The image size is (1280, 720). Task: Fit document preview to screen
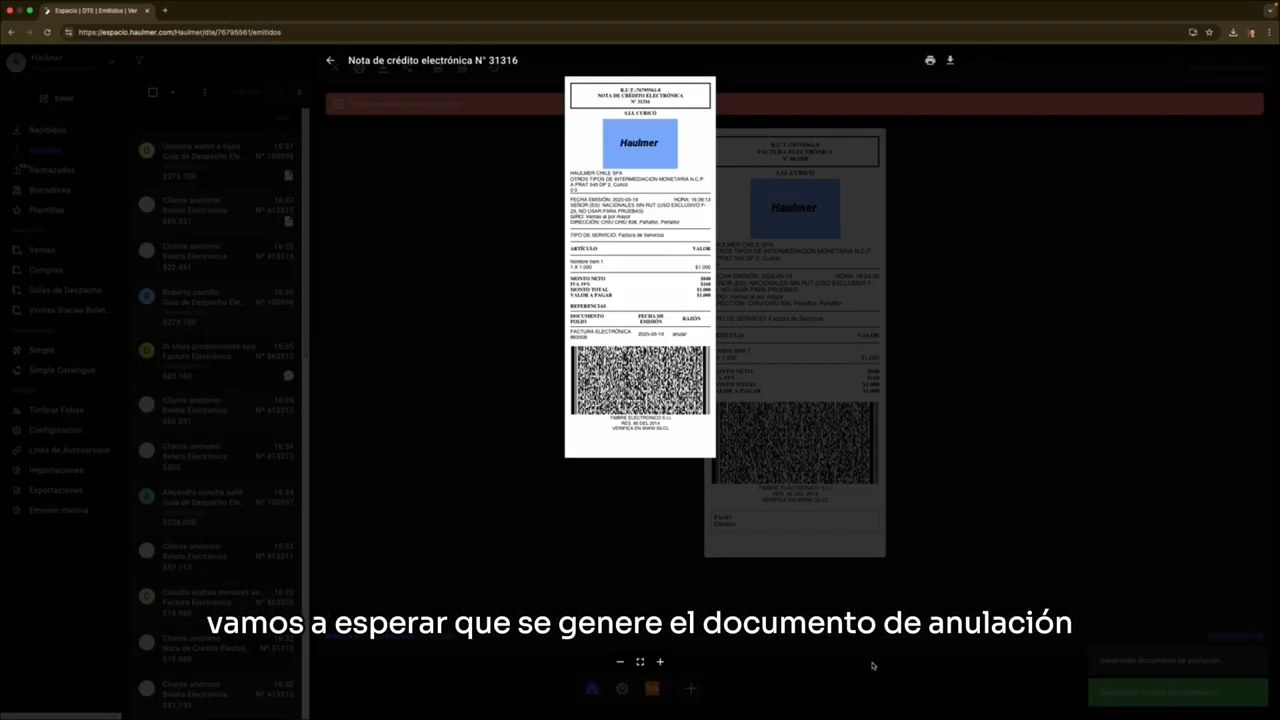tap(640, 662)
